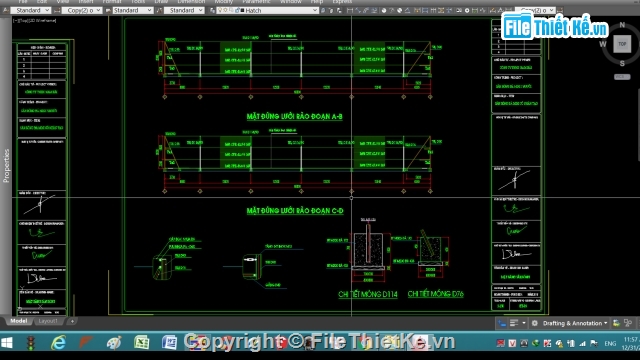Select the Model tab
The height and width of the screenshot is (360, 640).
(18, 321)
